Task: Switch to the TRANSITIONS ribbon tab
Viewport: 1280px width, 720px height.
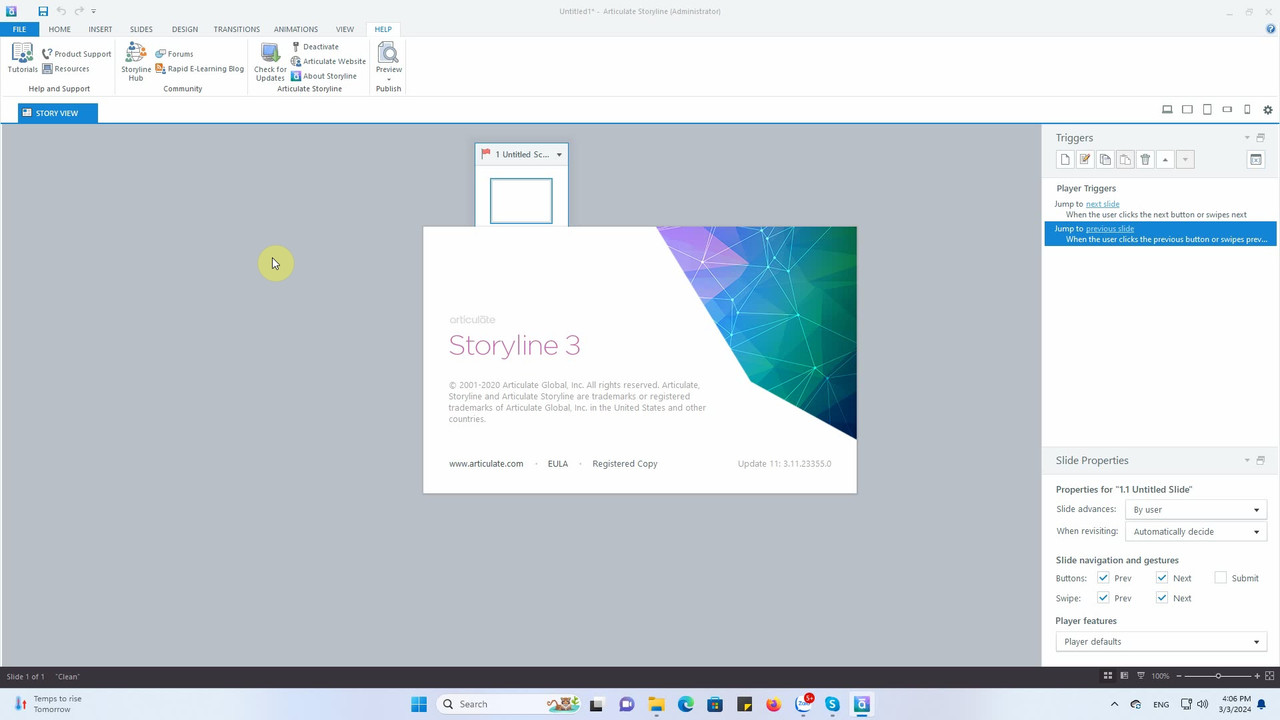Action: tap(236, 29)
